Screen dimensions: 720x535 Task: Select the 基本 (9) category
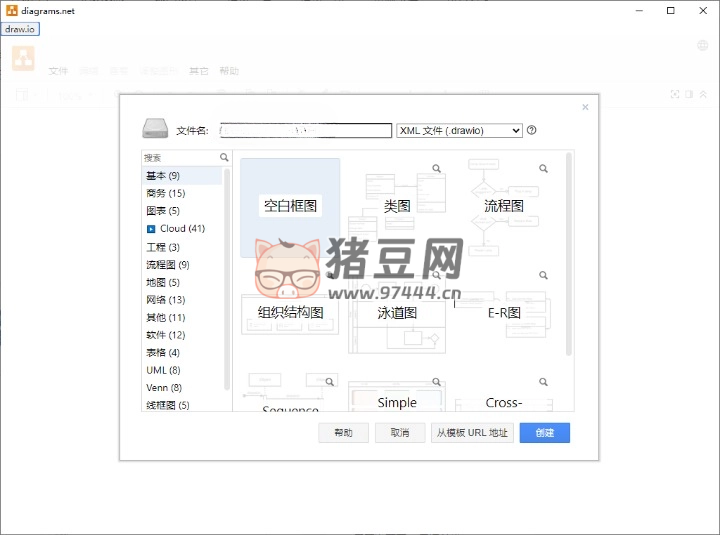coord(163,176)
